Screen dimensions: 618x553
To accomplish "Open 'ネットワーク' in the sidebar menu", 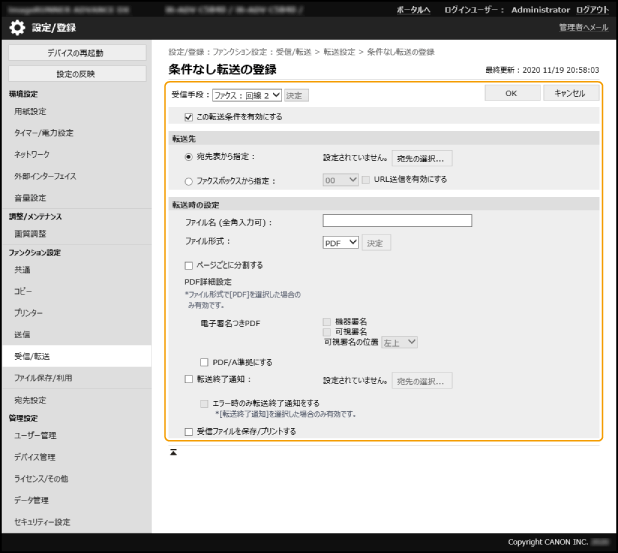I will (32, 155).
